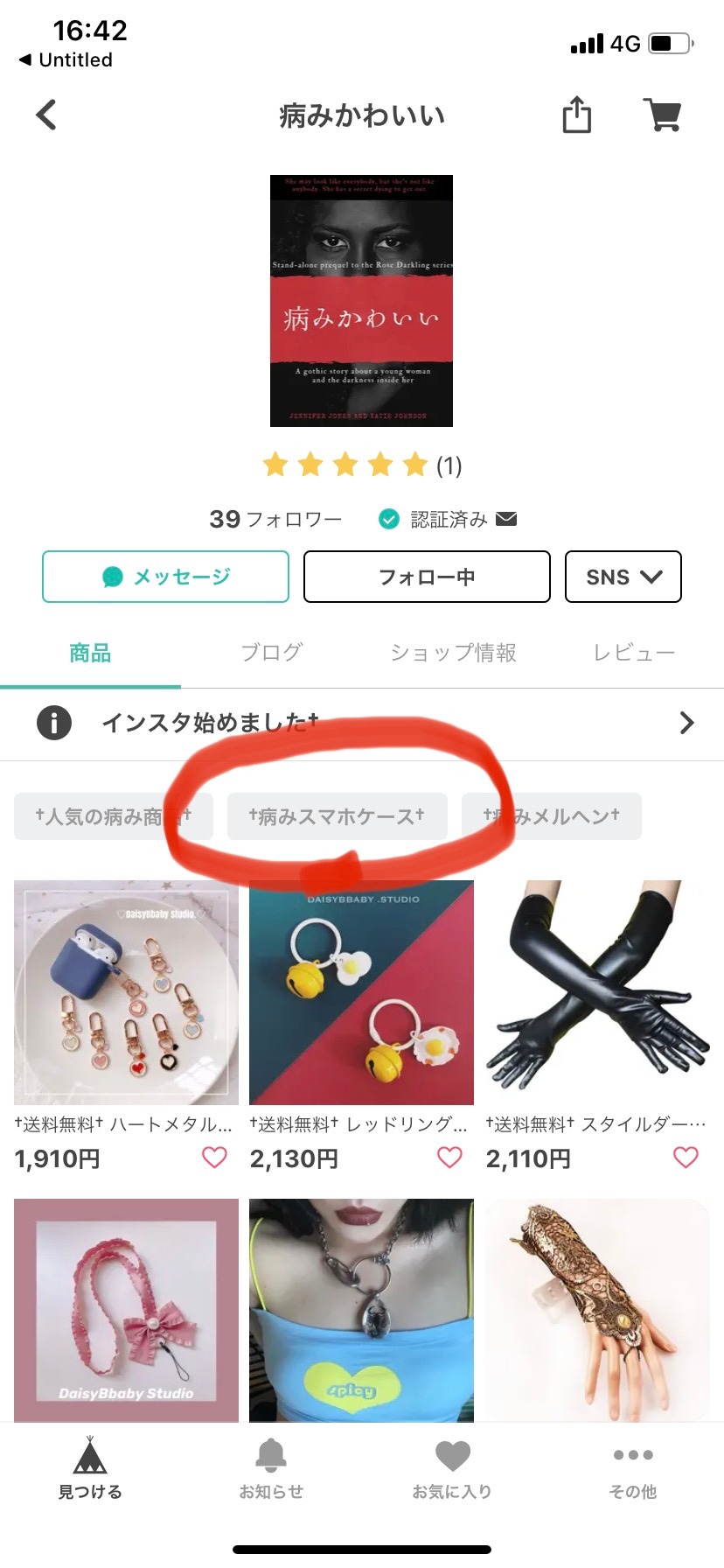Select the 病みスマホケース category chip

338,816
